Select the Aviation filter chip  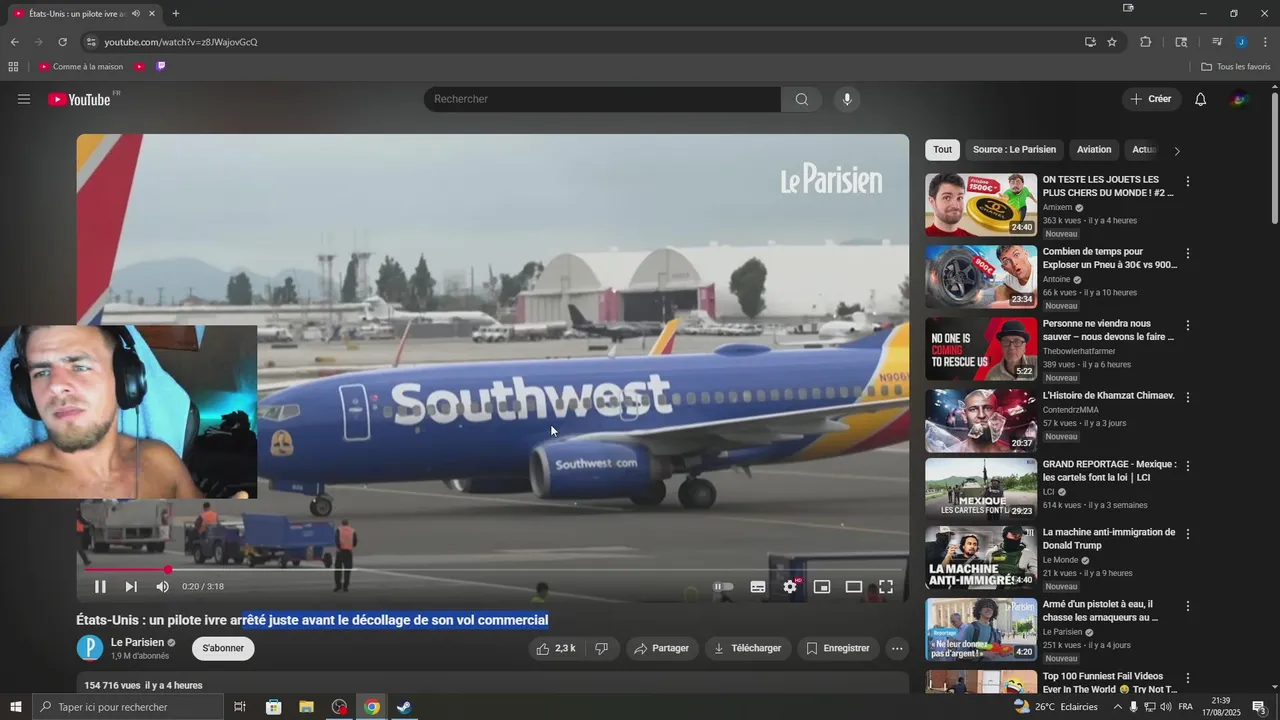coord(1094,150)
